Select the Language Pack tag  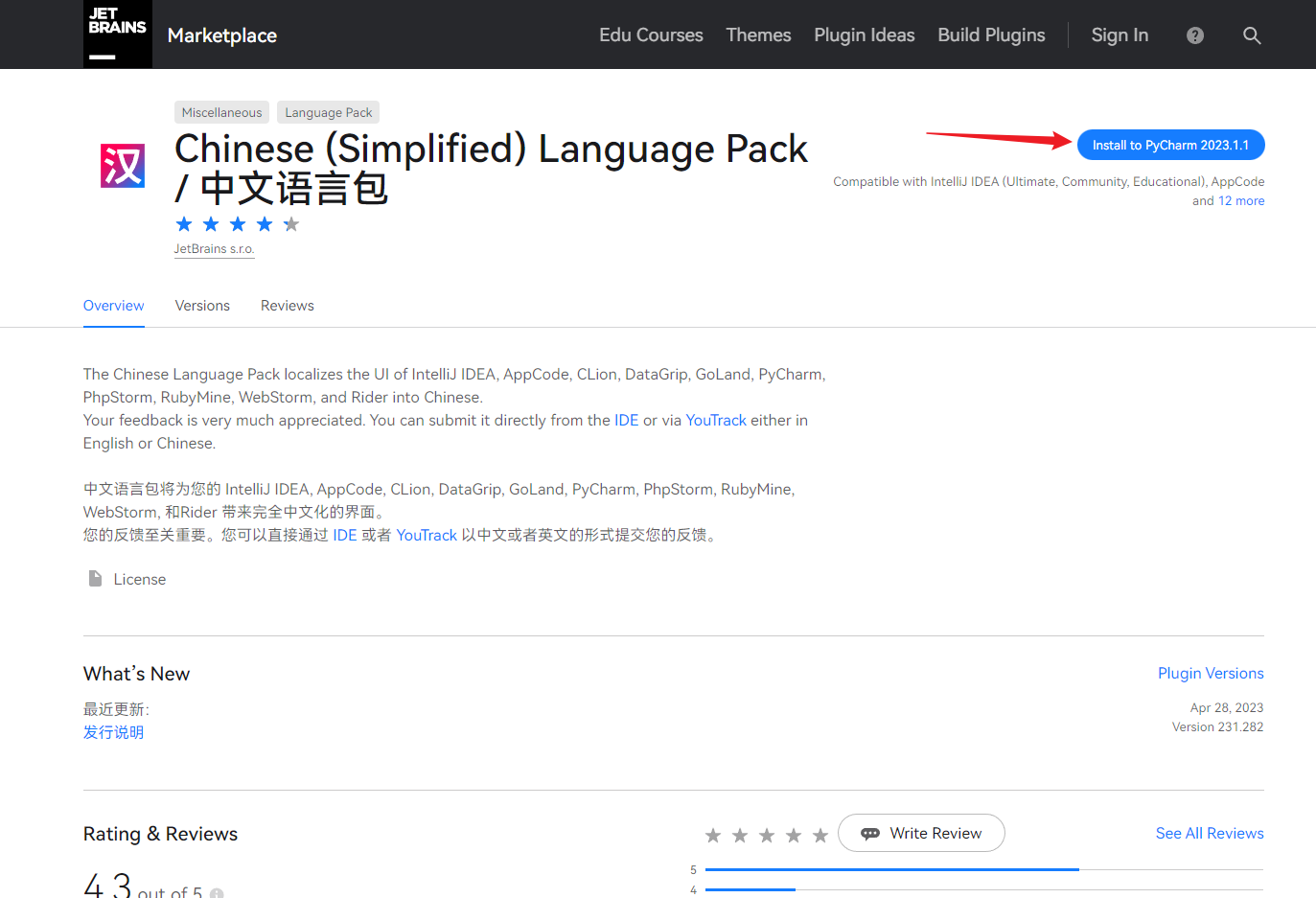click(328, 112)
